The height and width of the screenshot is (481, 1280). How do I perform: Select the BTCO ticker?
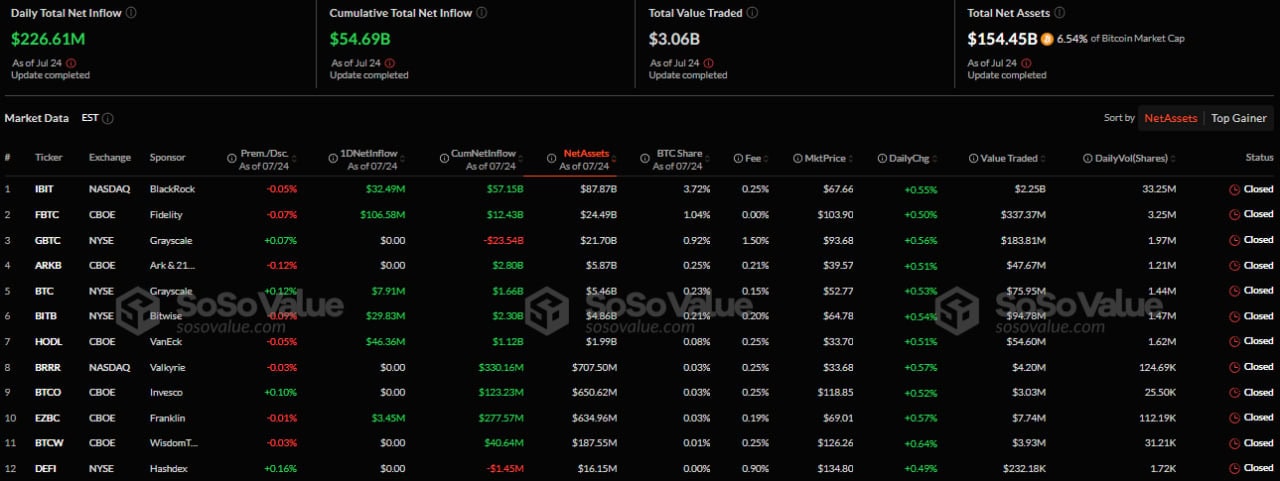48,392
